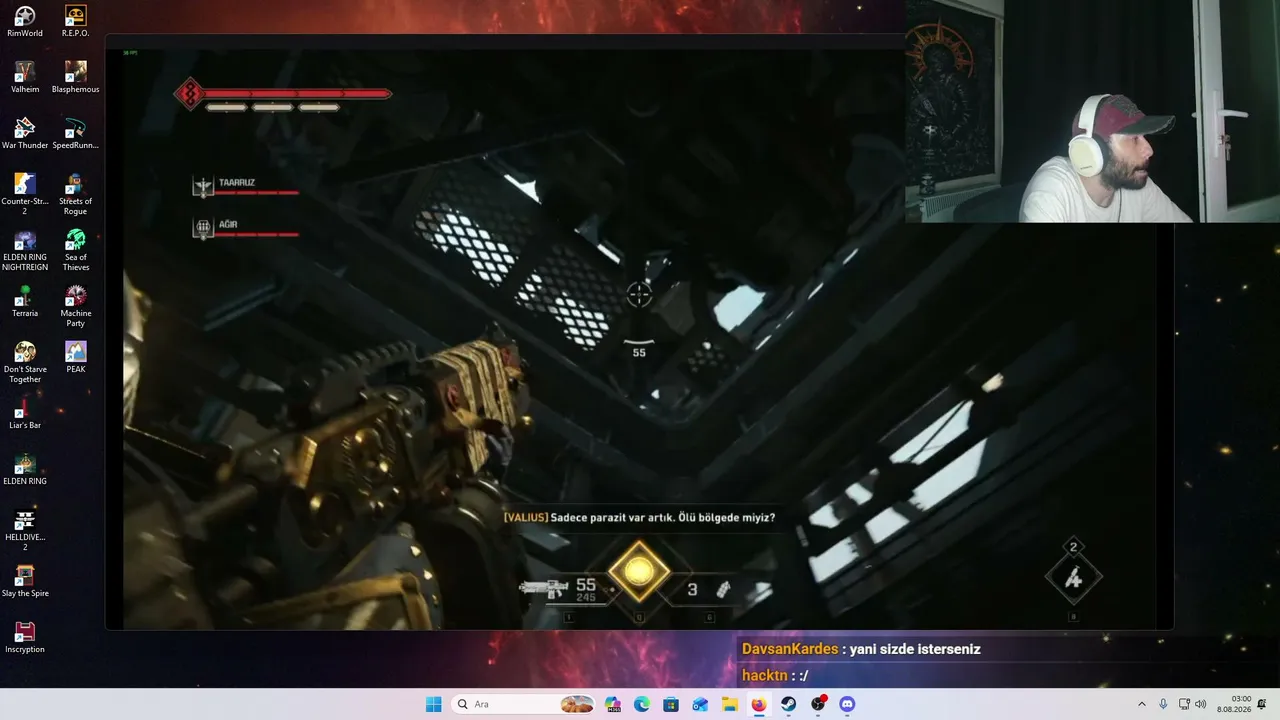Select the ELDEN RING NIGHTREIGN icon

[x=25, y=250]
